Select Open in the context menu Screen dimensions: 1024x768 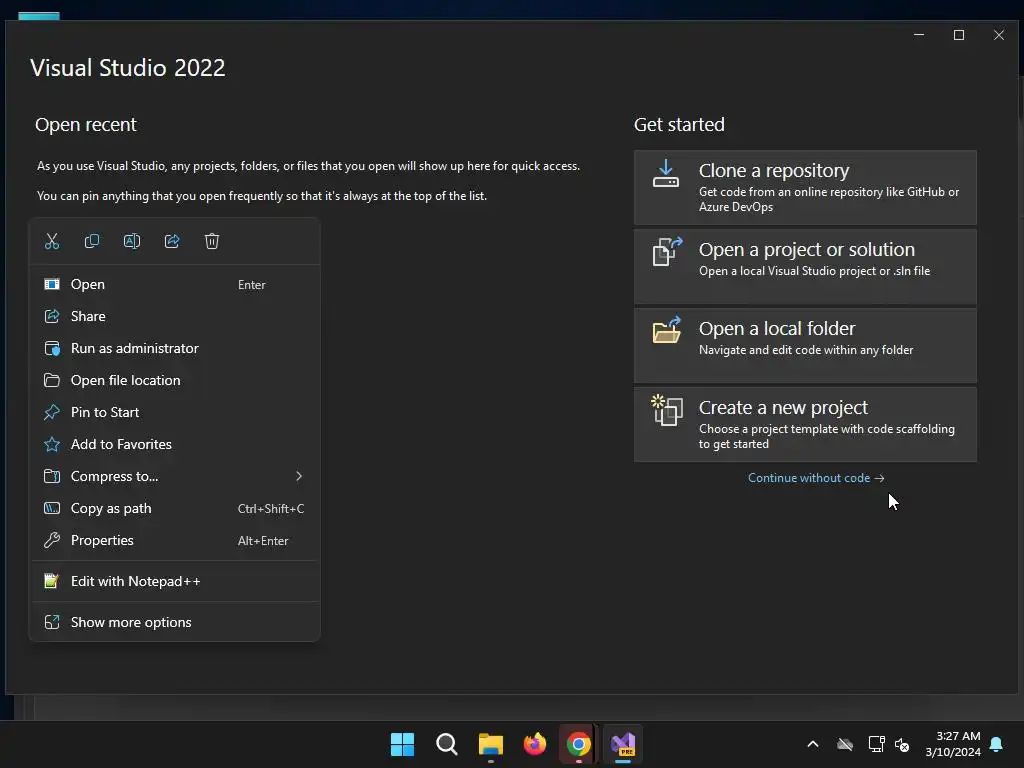click(174, 284)
